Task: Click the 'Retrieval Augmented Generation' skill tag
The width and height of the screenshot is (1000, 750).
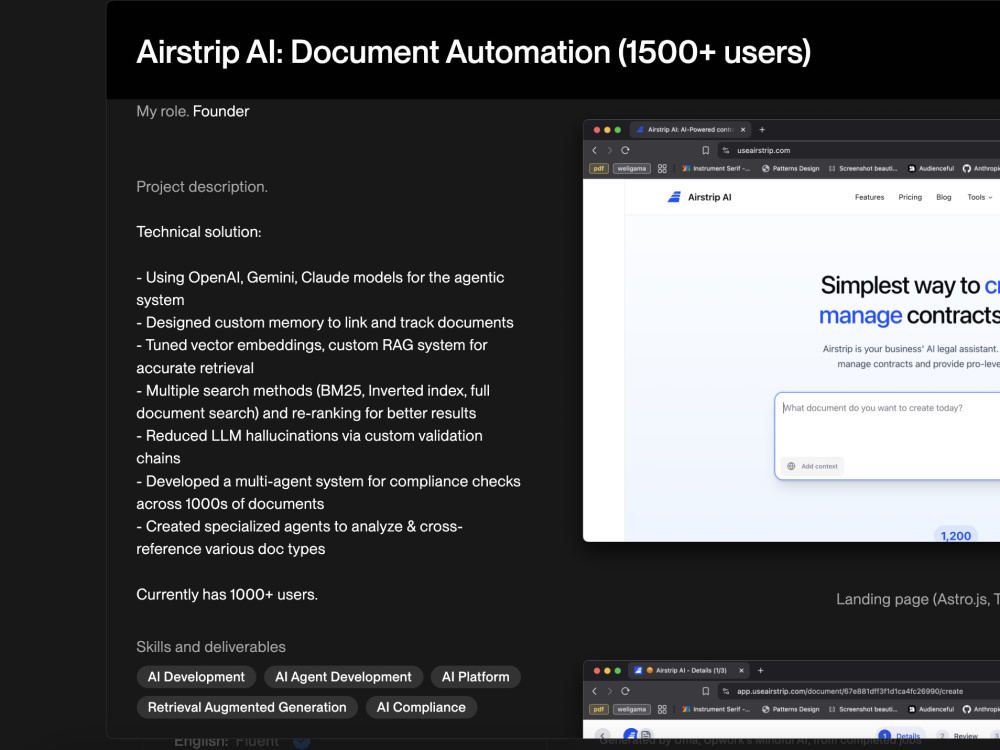Action: 247,707
